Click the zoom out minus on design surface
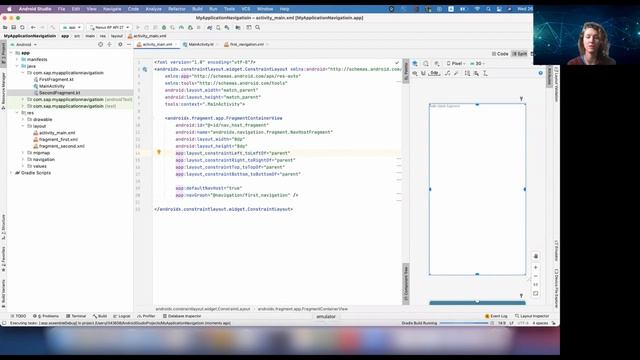 pyautogui.click(x=536, y=276)
